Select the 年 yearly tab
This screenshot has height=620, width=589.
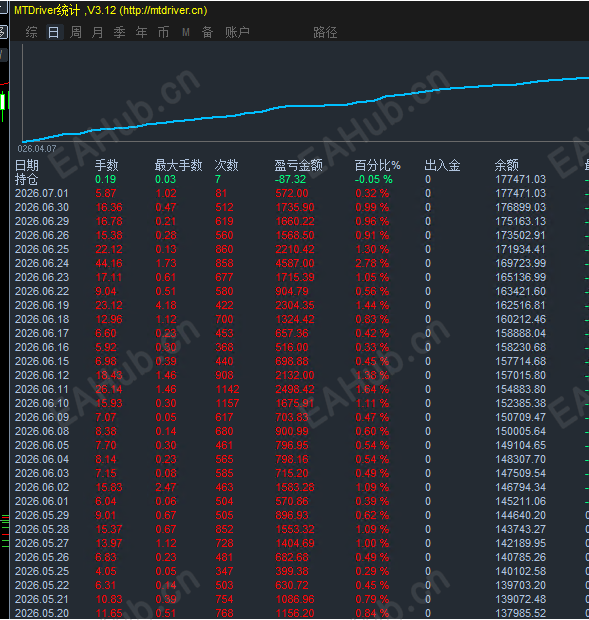142,32
